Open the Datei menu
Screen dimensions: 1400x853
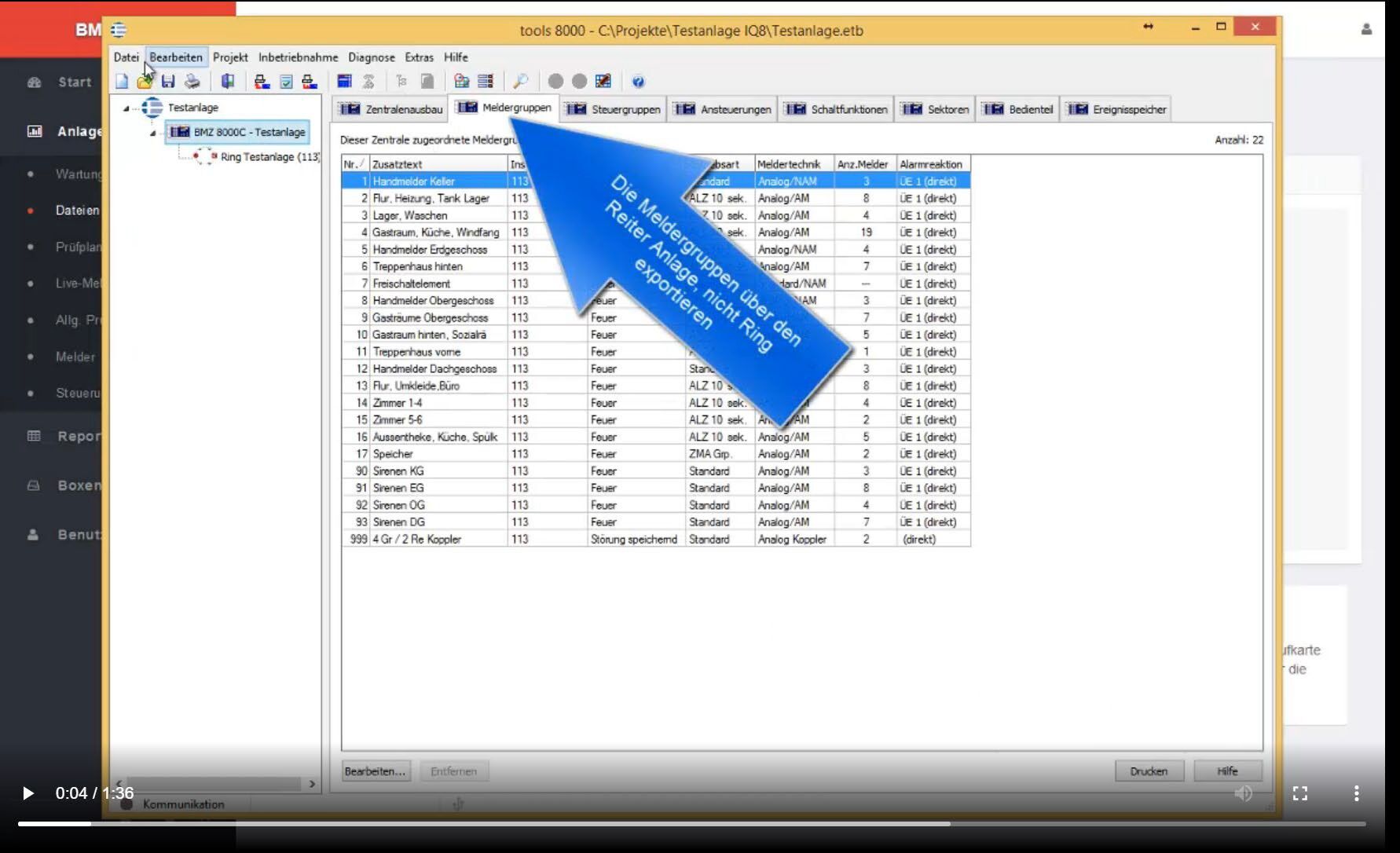click(x=126, y=57)
